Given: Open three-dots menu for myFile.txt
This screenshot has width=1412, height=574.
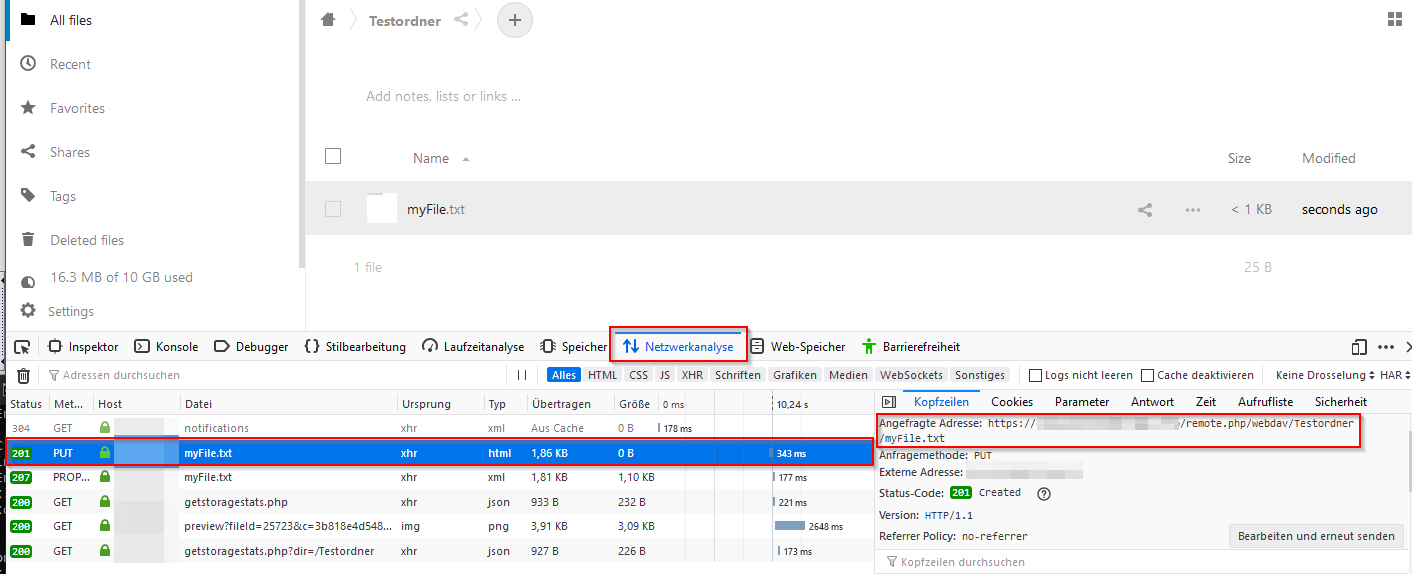Looking at the screenshot, I should click(1192, 210).
